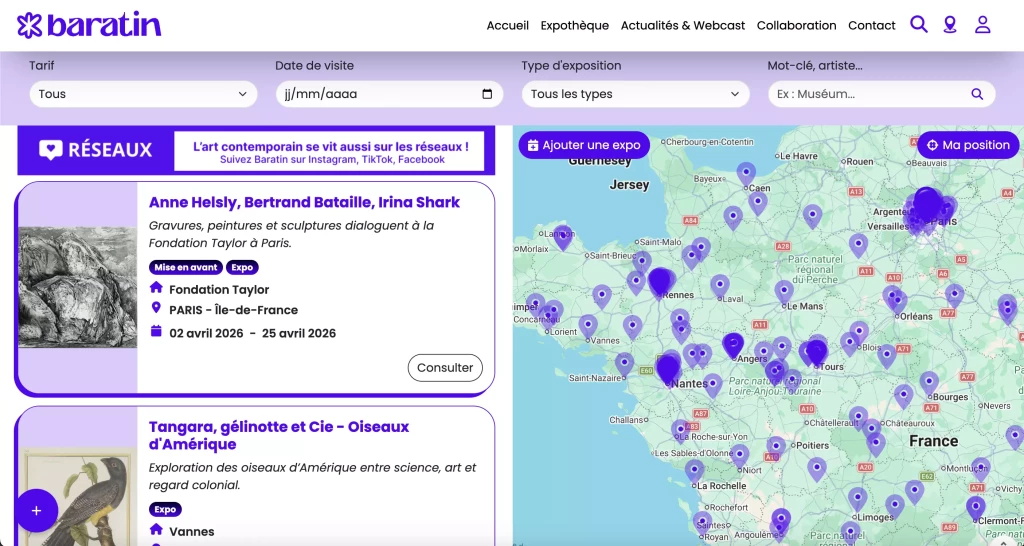Click the keyword search magnifier icon
Viewport: 1024px width, 546px height.
click(x=977, y=94)
